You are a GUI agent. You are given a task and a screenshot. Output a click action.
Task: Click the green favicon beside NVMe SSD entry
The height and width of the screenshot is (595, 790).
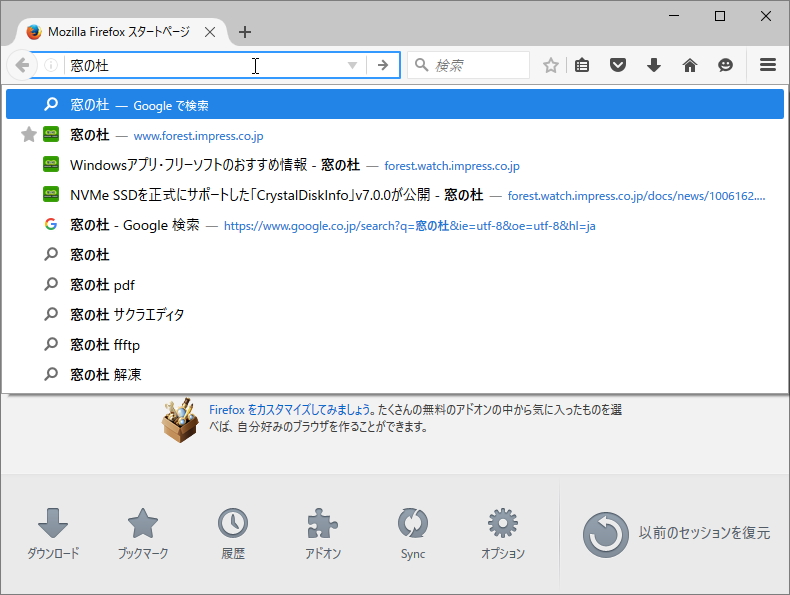click(51, 194)
